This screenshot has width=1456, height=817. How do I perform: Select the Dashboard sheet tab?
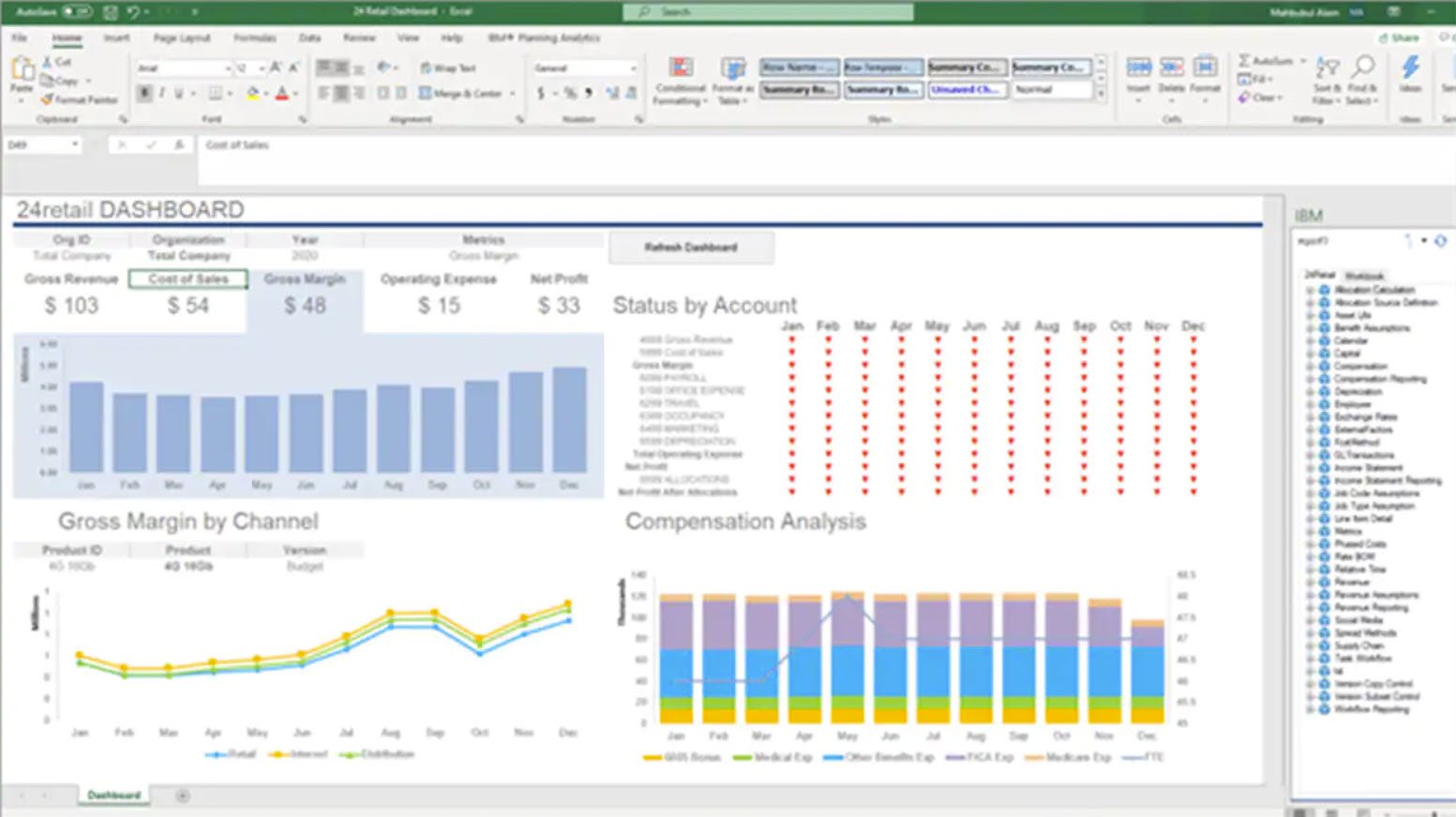click(113, 795)
